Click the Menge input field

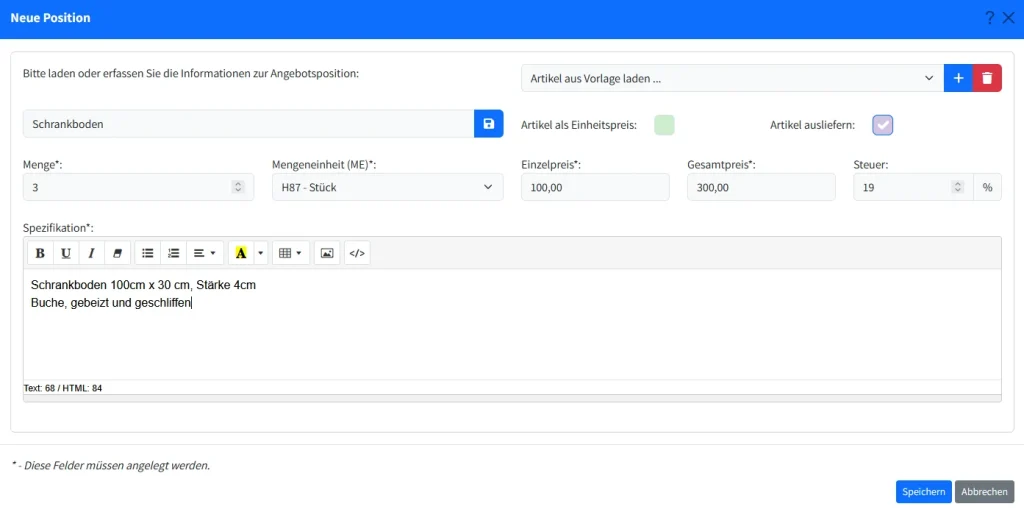(x=138, y=187)
